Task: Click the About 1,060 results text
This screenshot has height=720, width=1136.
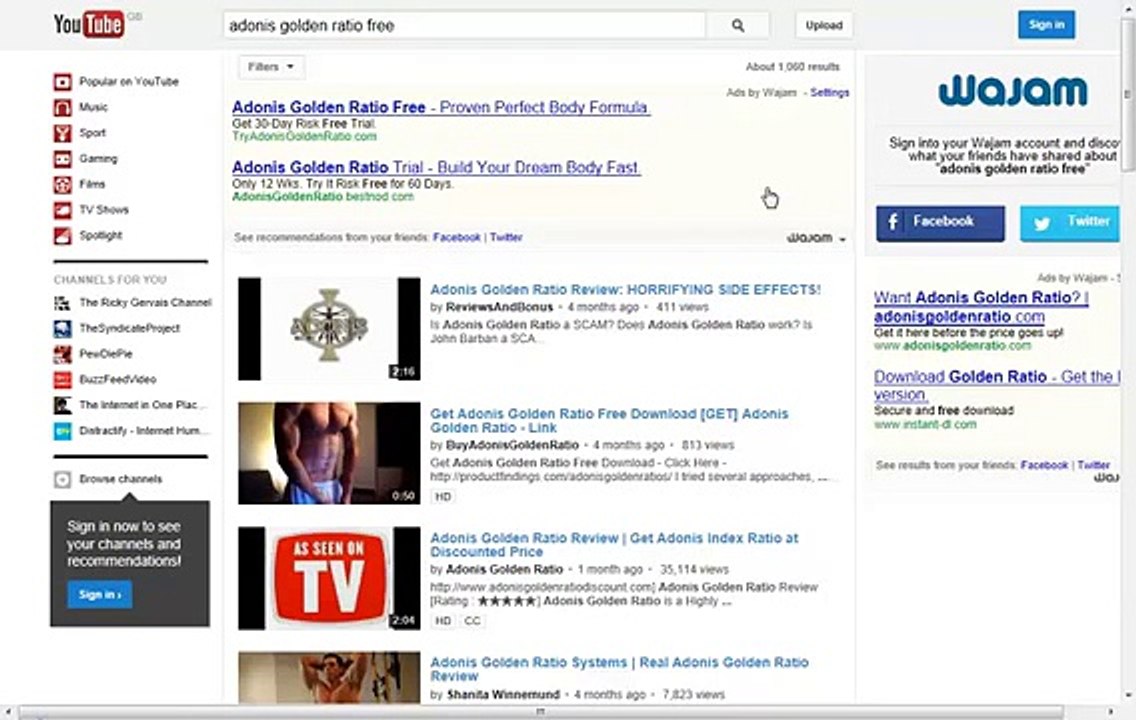Action: tap(793, 67)
